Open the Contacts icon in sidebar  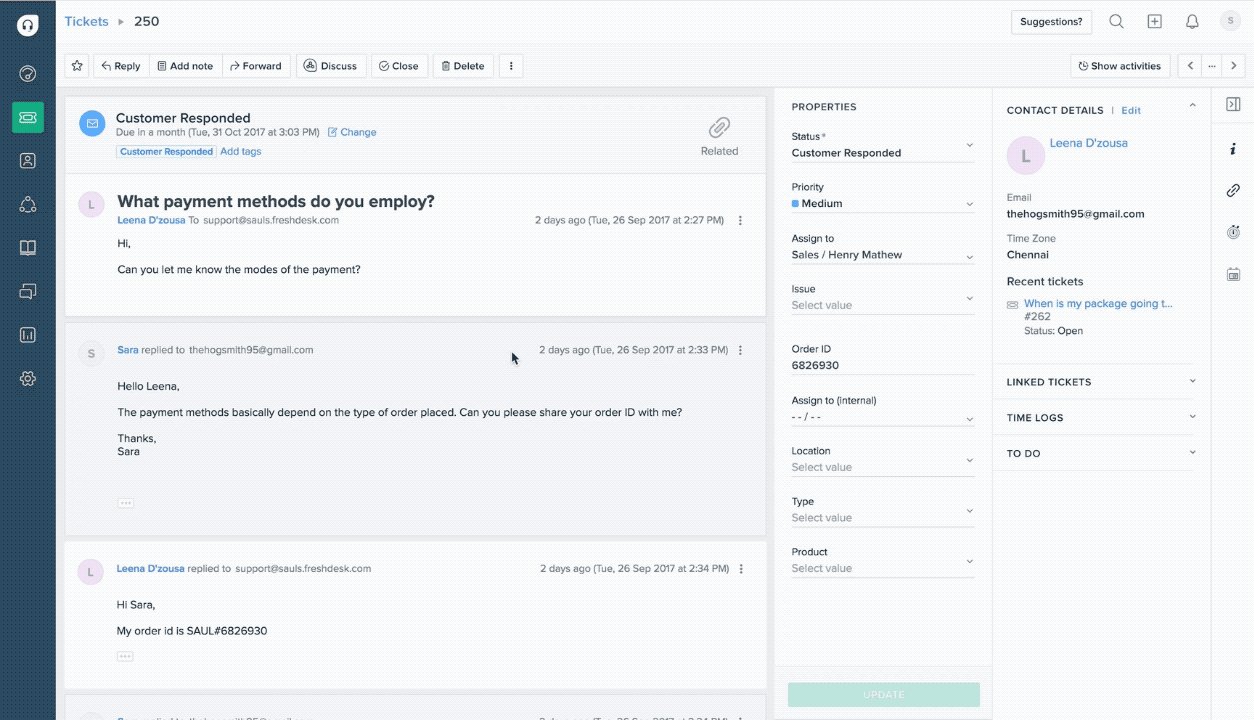coord(28,160)
